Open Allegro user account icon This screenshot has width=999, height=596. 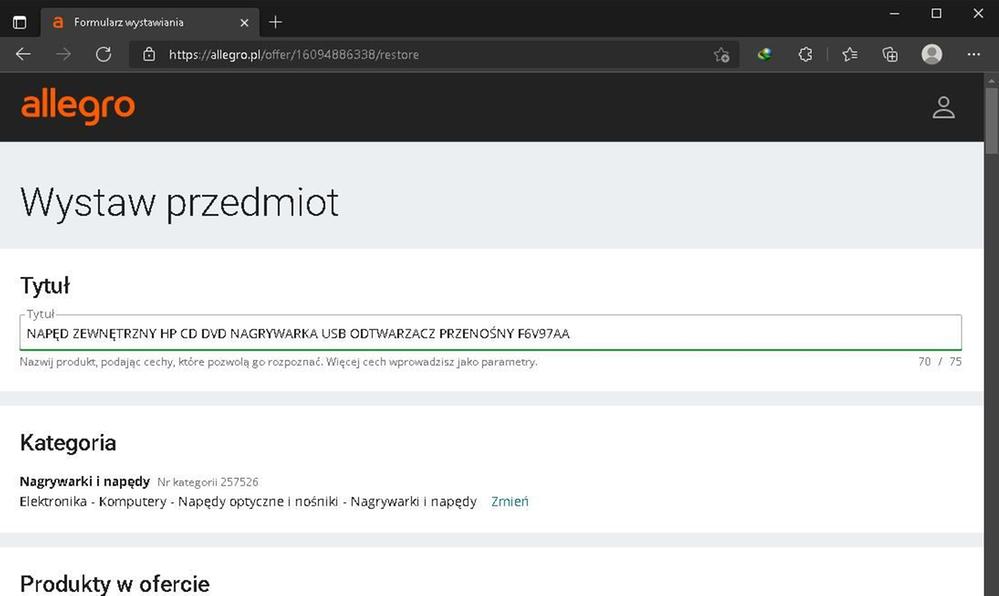pos(944,107)
